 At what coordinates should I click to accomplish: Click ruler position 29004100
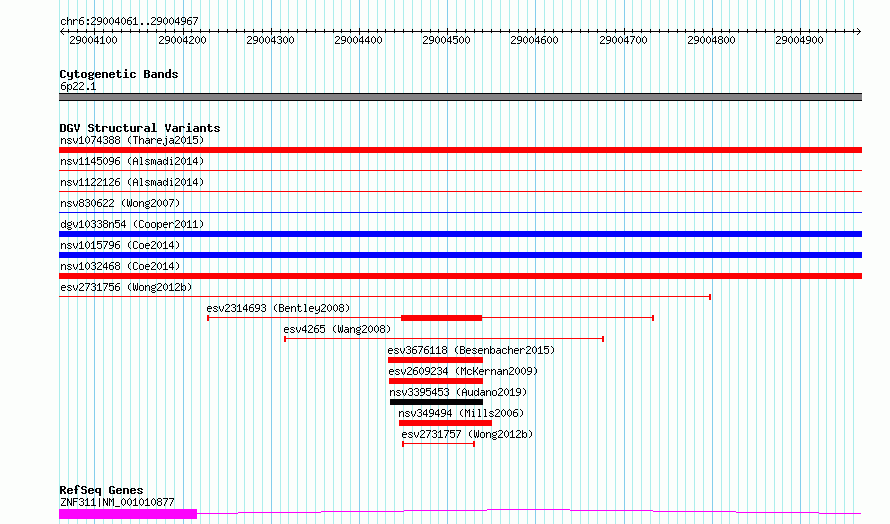coord(93,40)
